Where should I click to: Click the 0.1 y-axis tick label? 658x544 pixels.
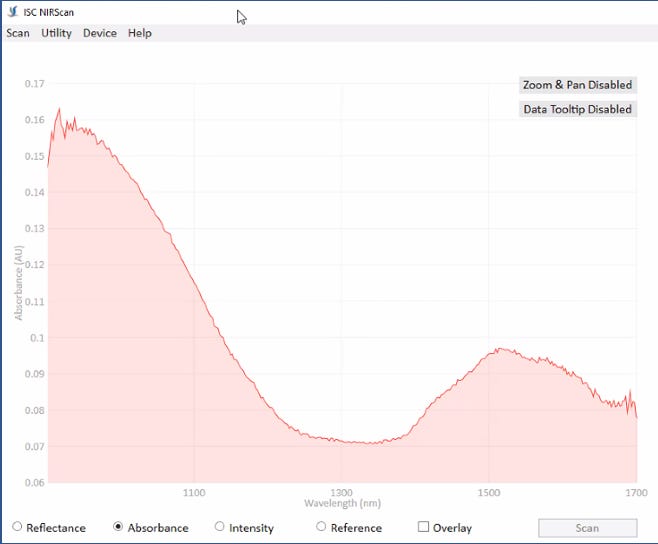pos(37,337)
